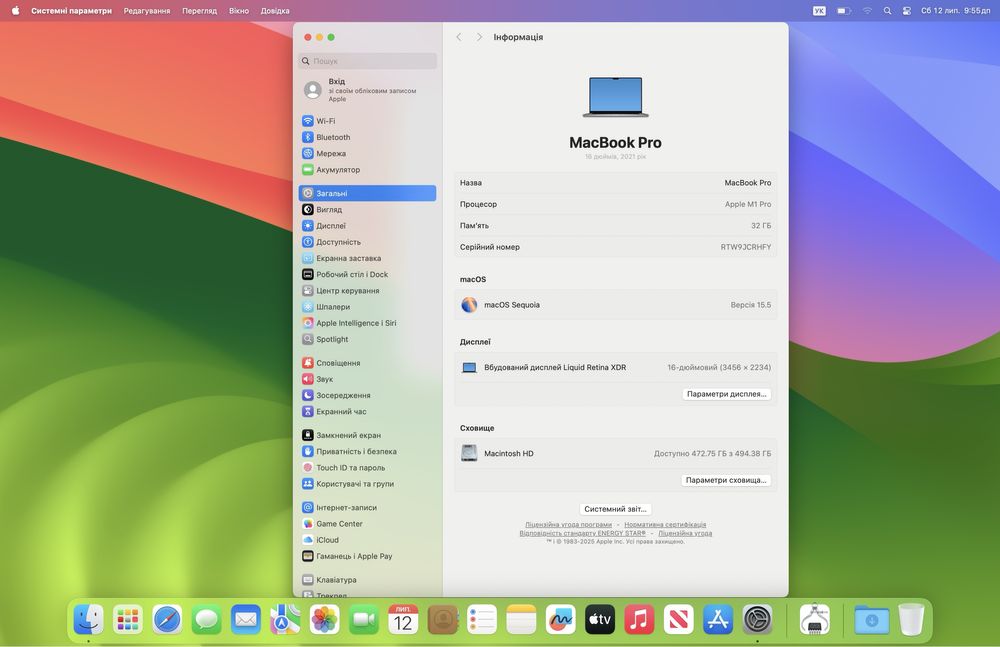This screenshot has width=1000, height=647.
Task: Select Приватність і безпека in the sidebar
Action: coord(367,451)
